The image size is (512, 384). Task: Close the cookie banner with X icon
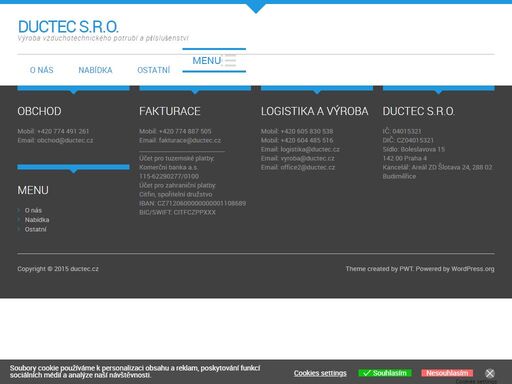(490, 373)
